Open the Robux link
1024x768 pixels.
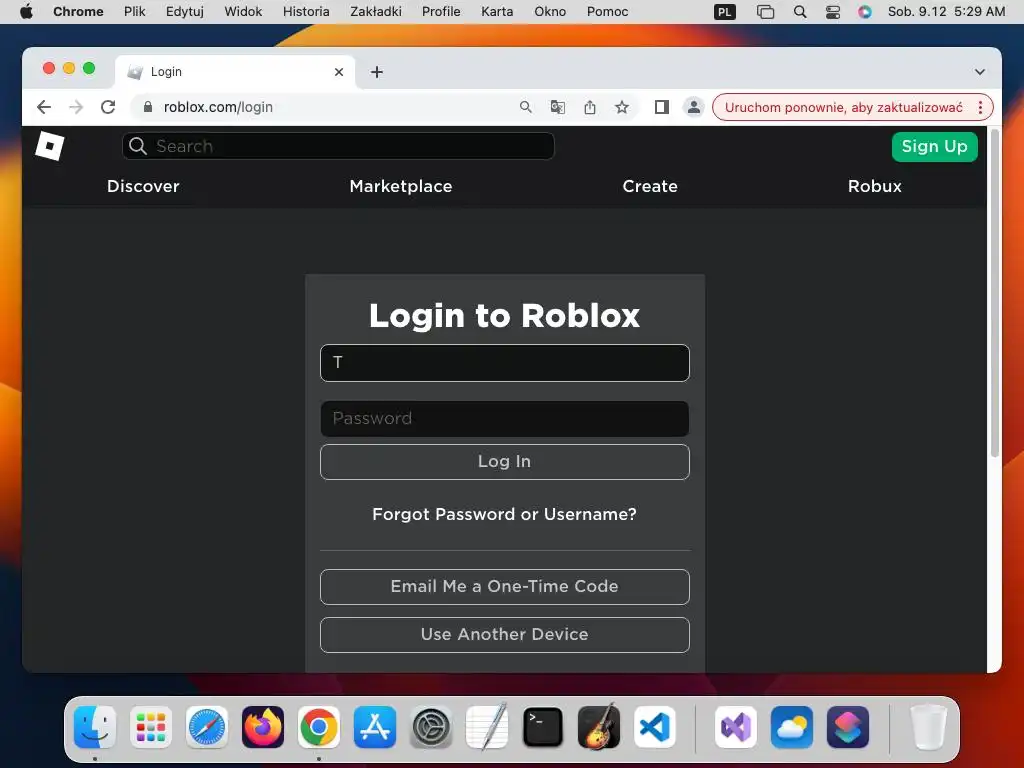point(874,186)
